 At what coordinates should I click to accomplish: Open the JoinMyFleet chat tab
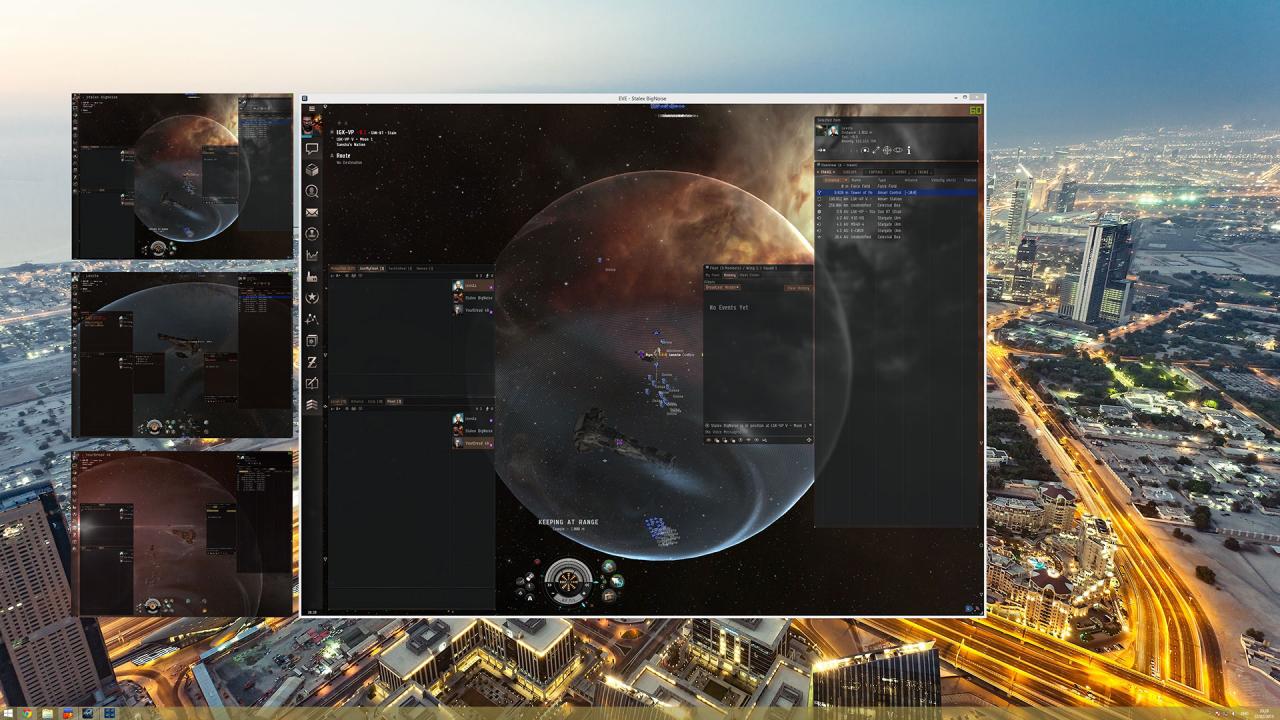coord(372,269)
